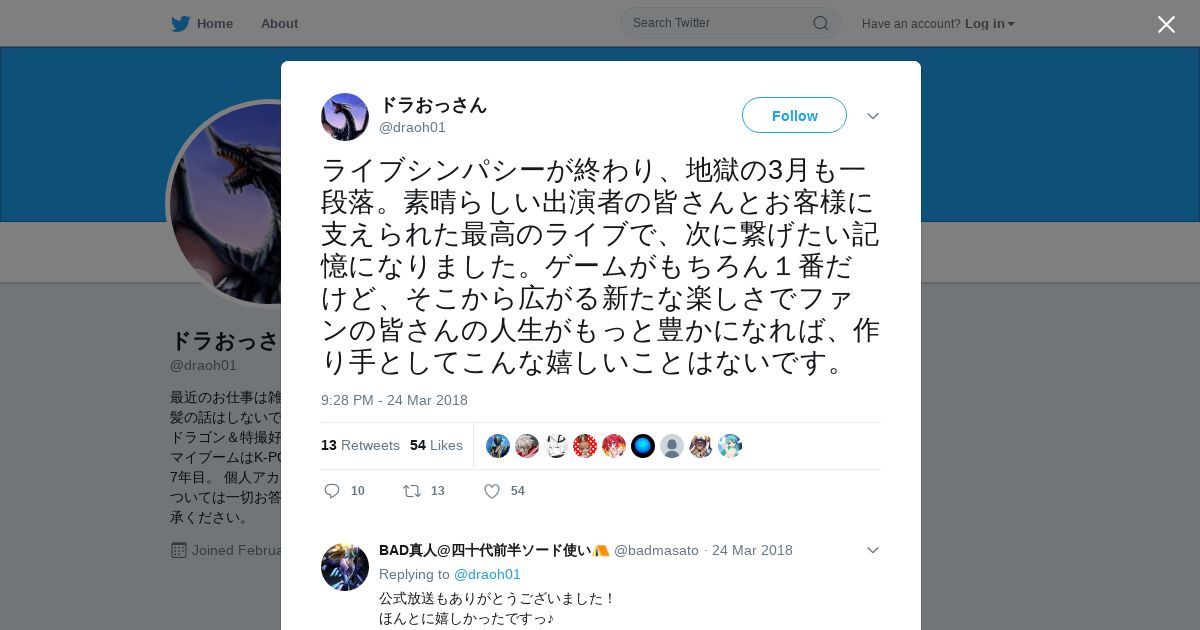The image size is (1200, 630).
Task: Open the About menu item
Action: click(x=279, y=23)
